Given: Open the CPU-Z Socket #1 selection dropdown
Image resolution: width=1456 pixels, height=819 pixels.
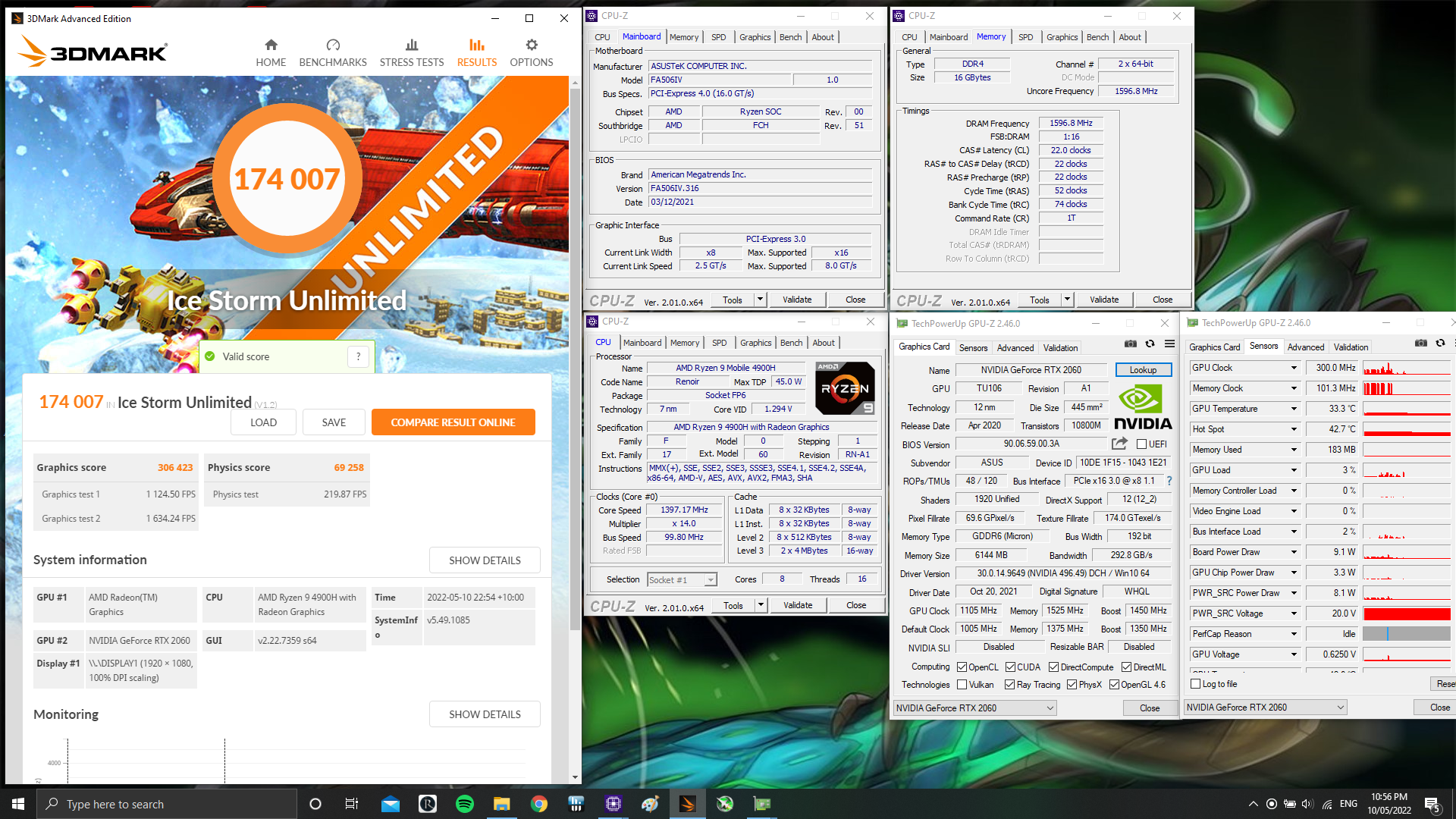Looking at the screenshot, I should tap(682, 579).
